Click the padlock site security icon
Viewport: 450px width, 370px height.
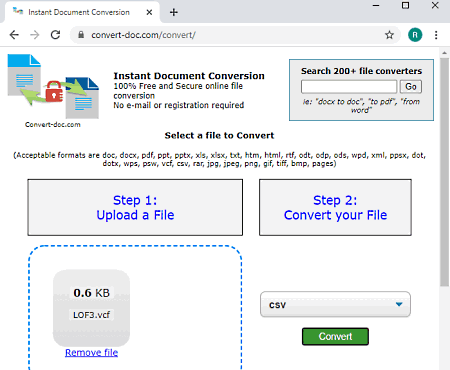pyautogui.click(x=81, y=35)
